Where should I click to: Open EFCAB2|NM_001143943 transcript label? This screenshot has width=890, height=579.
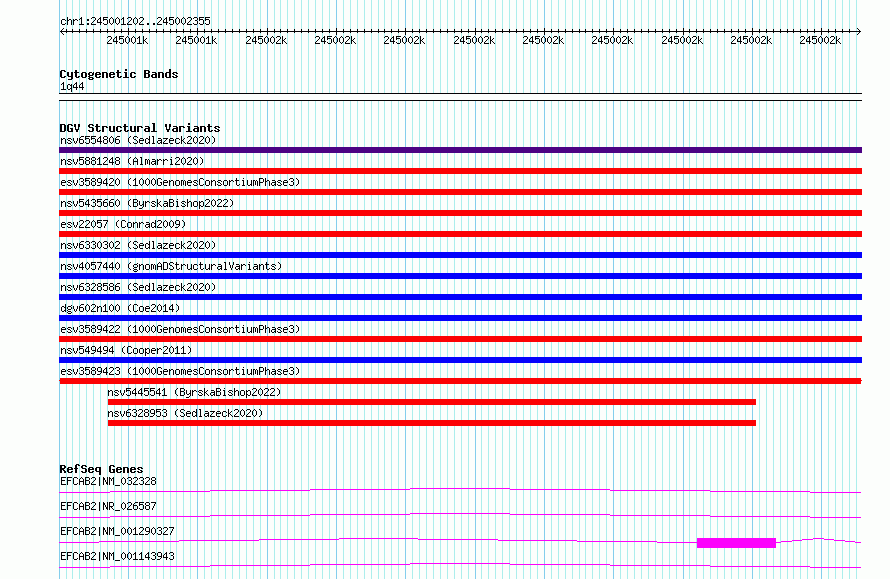(117, 556)
